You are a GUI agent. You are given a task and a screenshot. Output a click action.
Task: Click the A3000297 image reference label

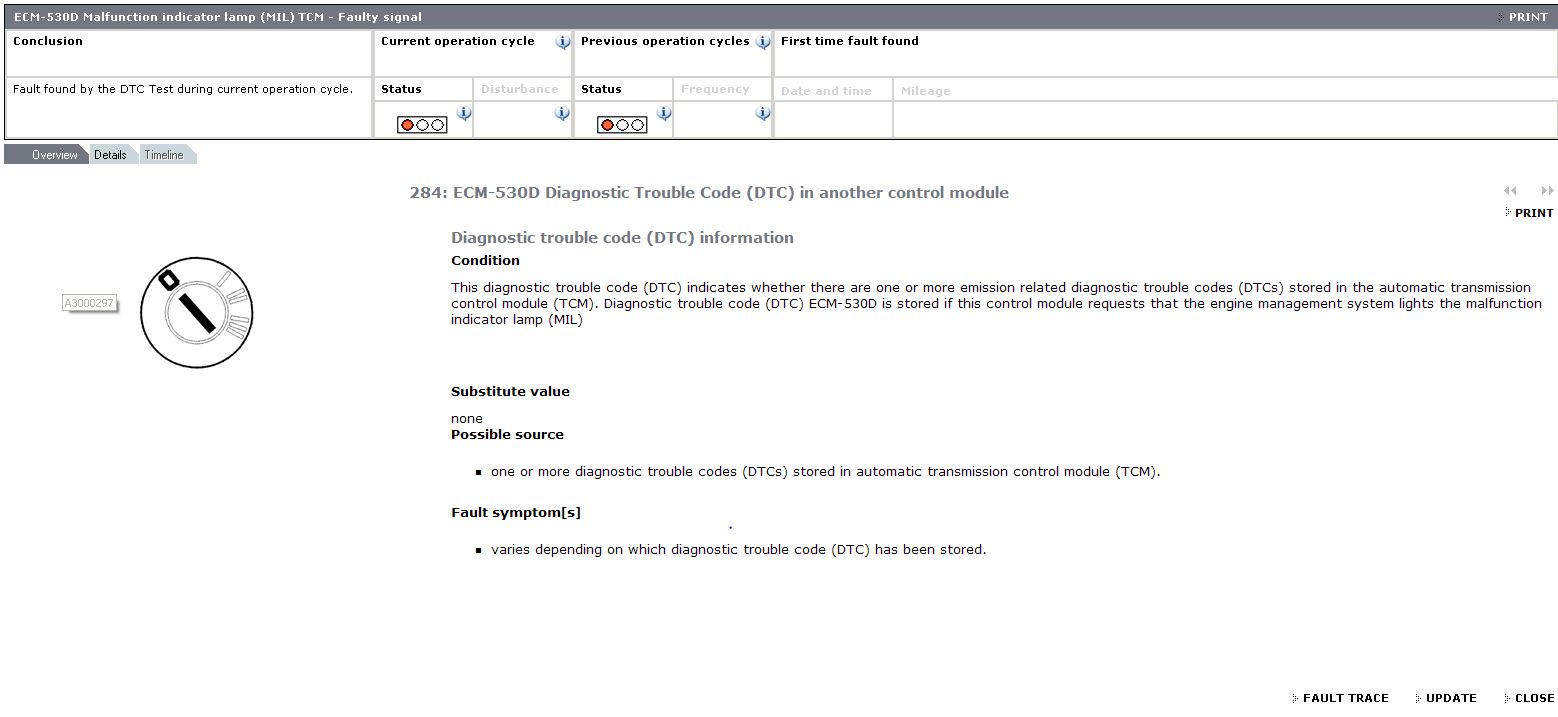coord(89,303)
